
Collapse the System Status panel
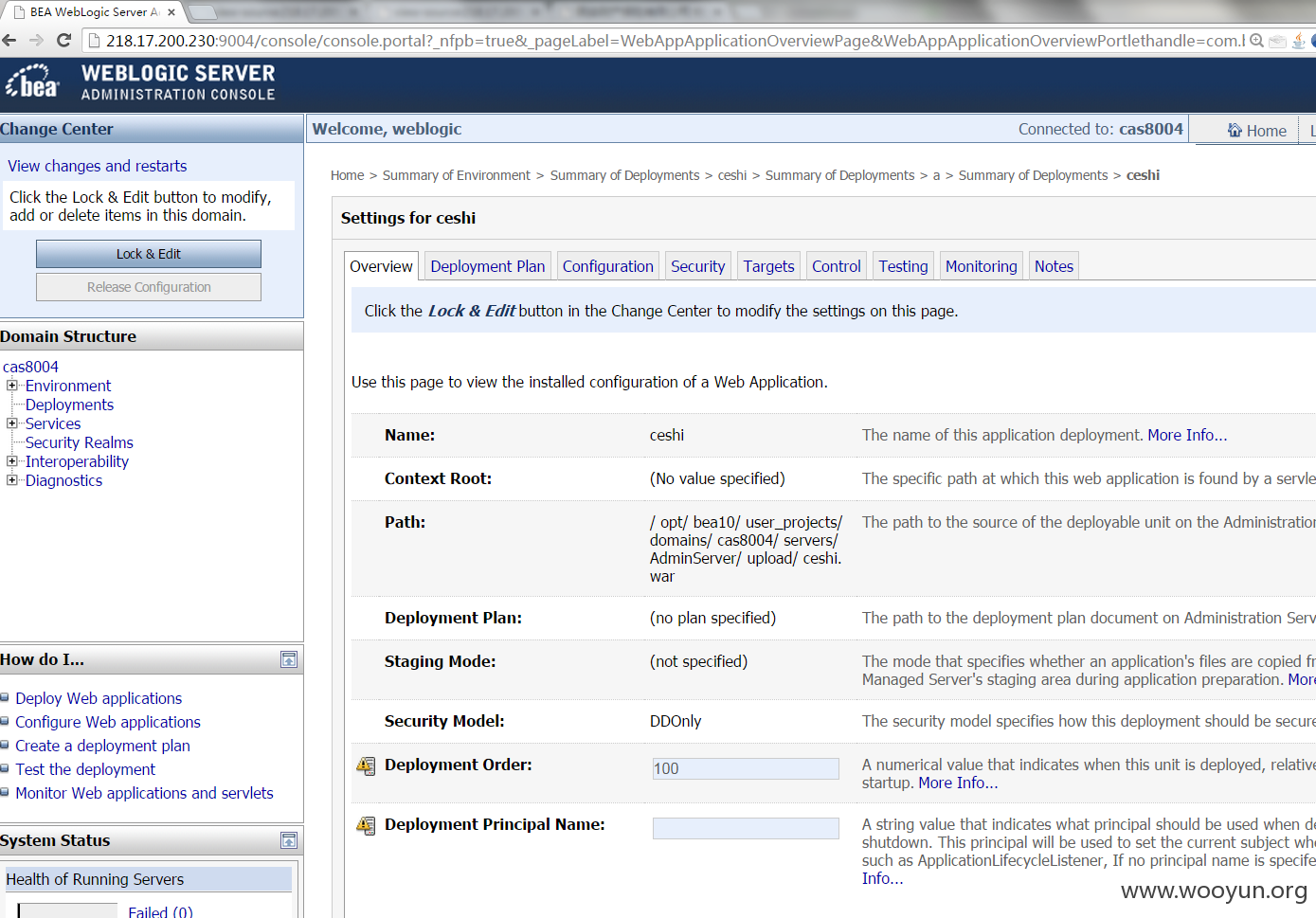click(289, 840)
